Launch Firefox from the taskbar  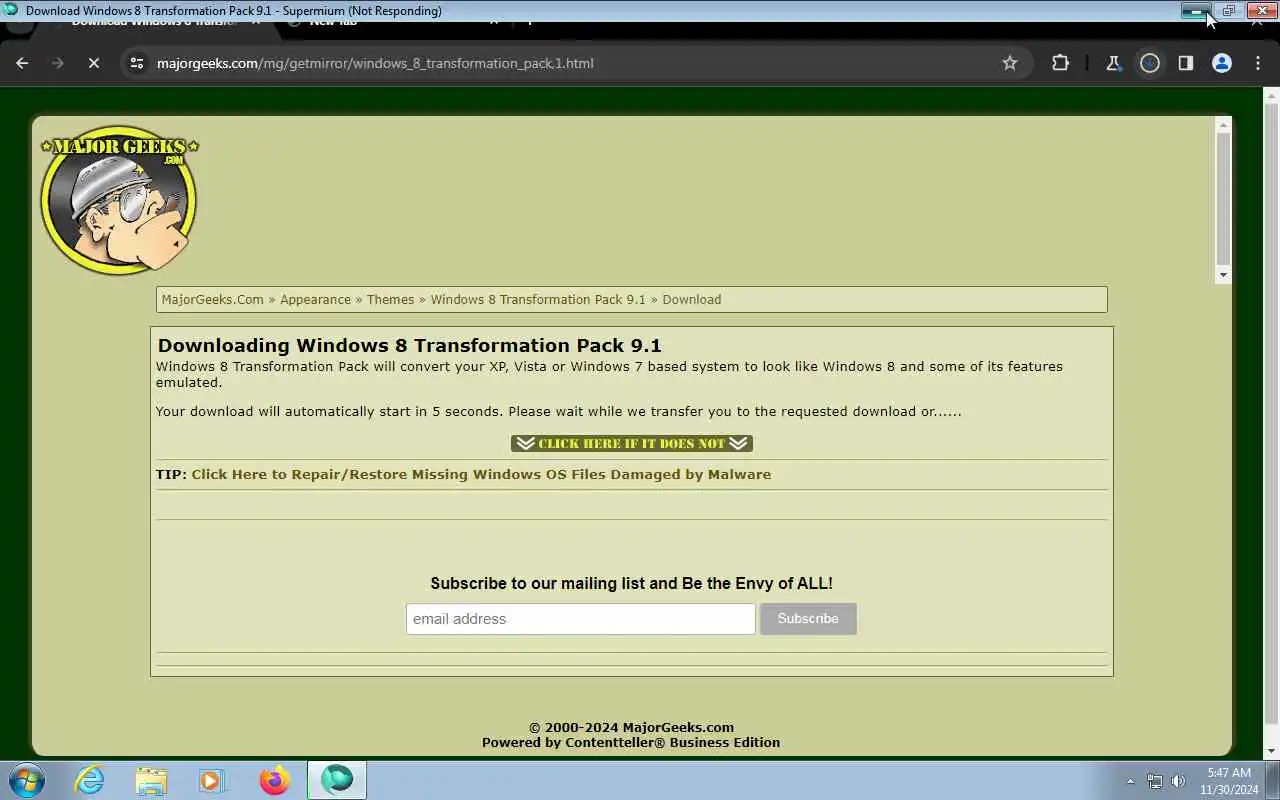tap(274, 780)
